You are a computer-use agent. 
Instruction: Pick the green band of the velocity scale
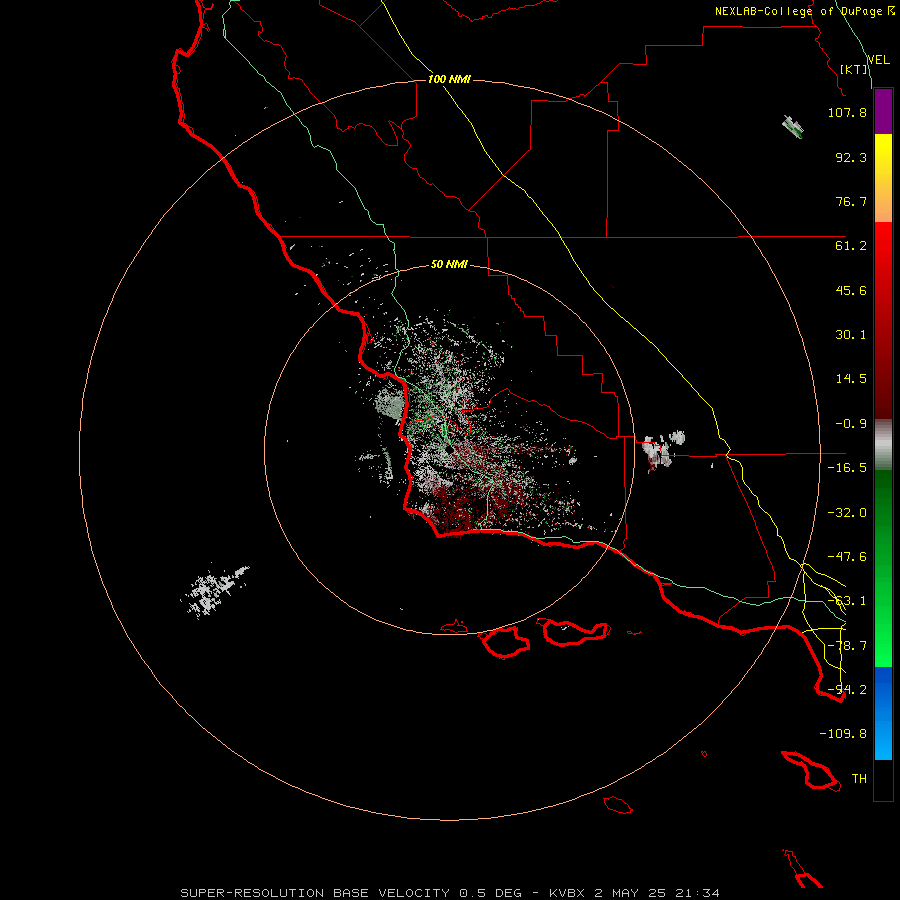883,568
